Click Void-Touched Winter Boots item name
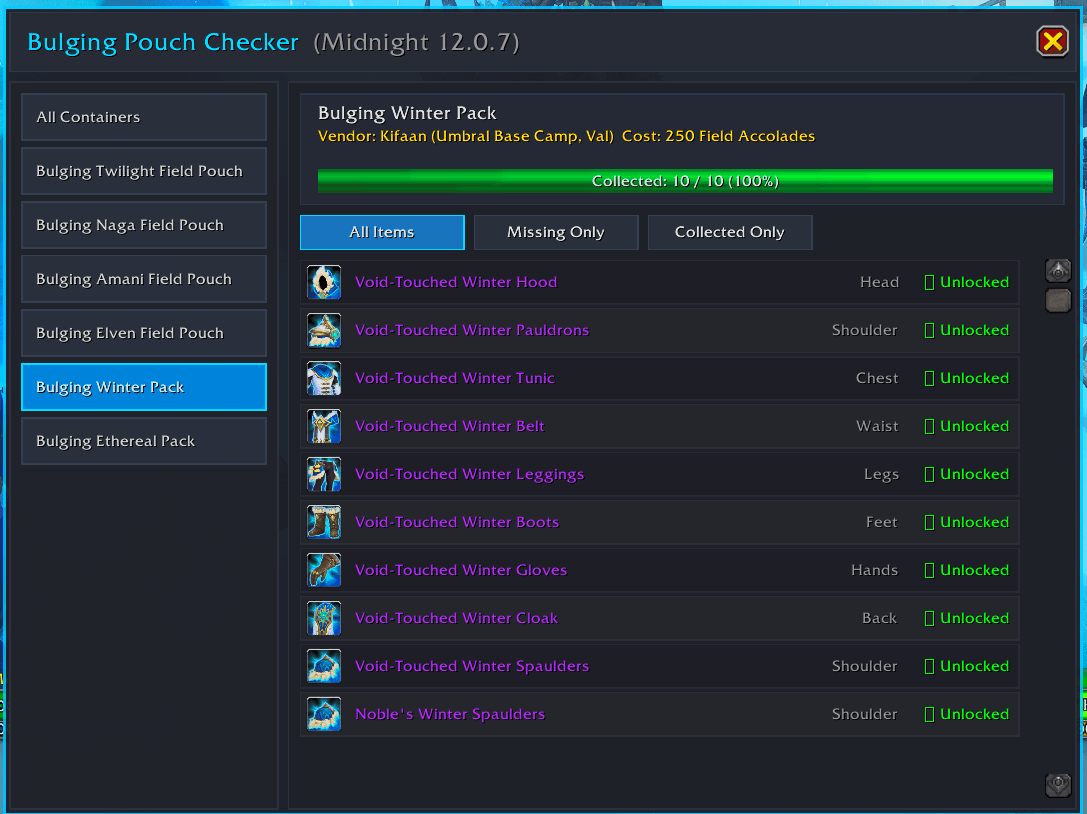 [457, 522]
